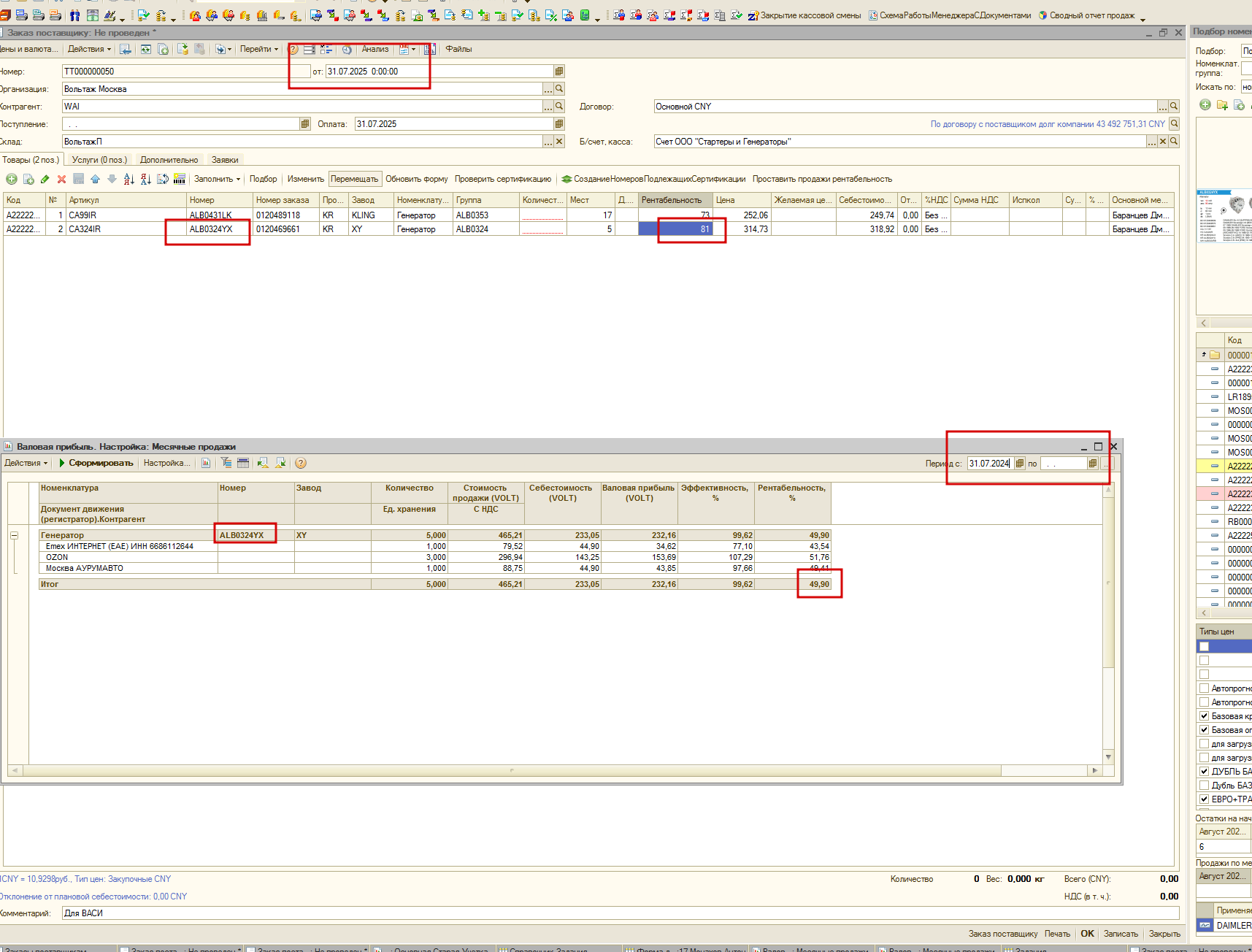Click the Сформировать button

[96, 463]
